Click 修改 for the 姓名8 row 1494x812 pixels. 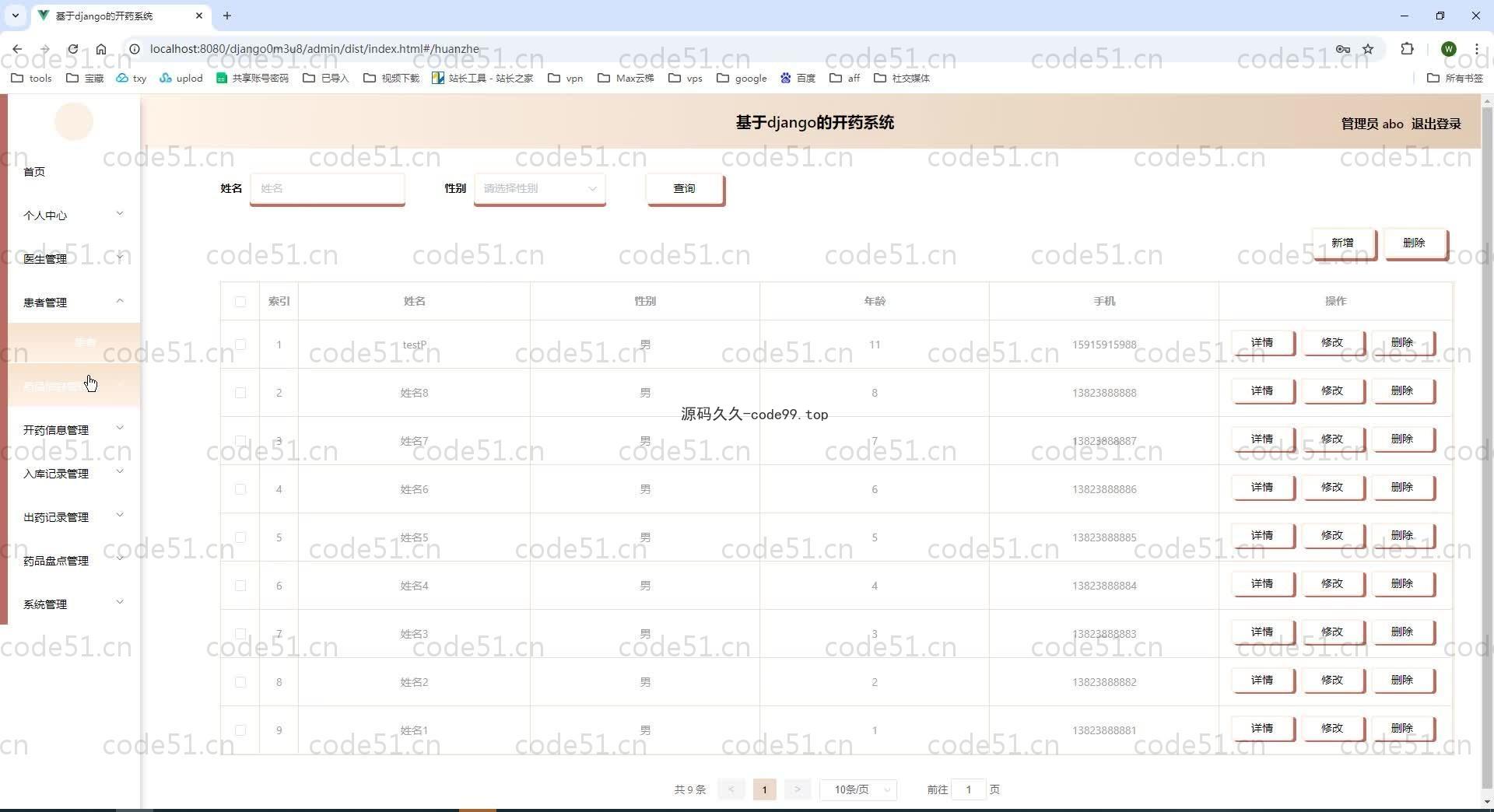[1332, 391]
